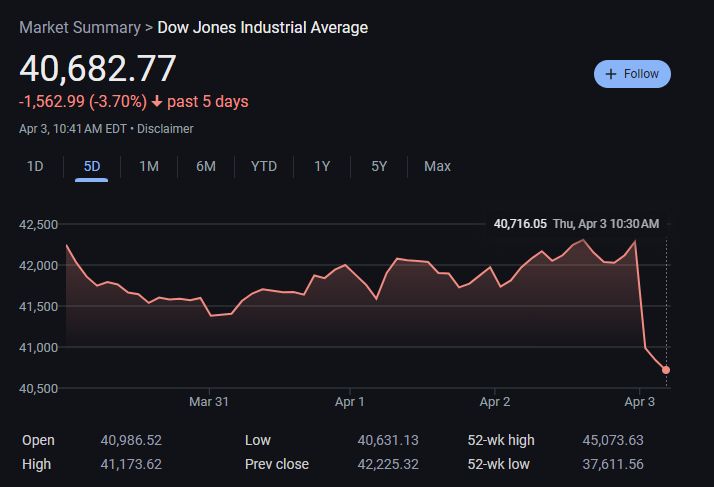Click the Dow Jones Industrial Average title
This screenshot has width=714, height=487.
[x=263, y=27]
